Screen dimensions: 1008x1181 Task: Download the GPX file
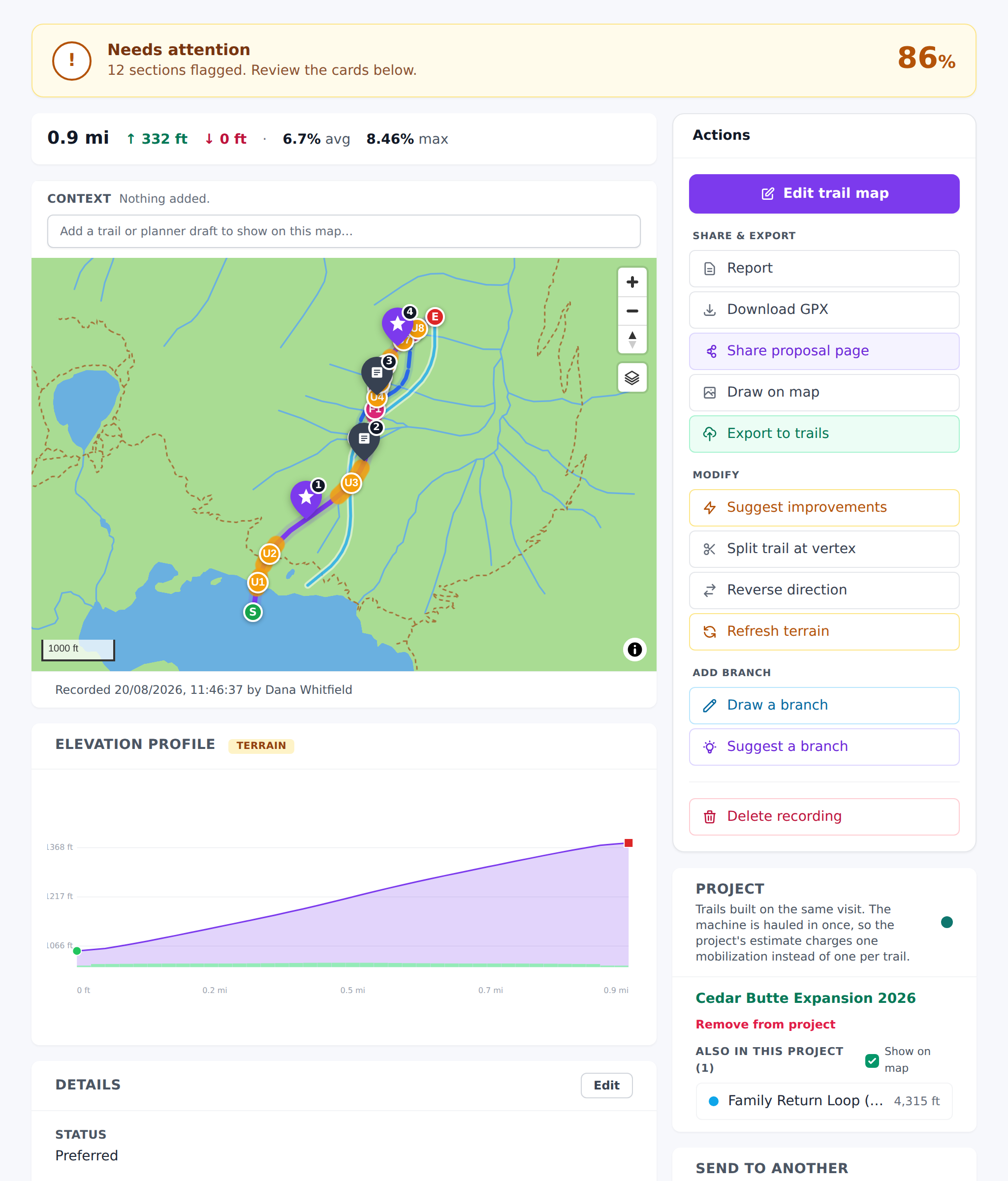coord(824,310)
